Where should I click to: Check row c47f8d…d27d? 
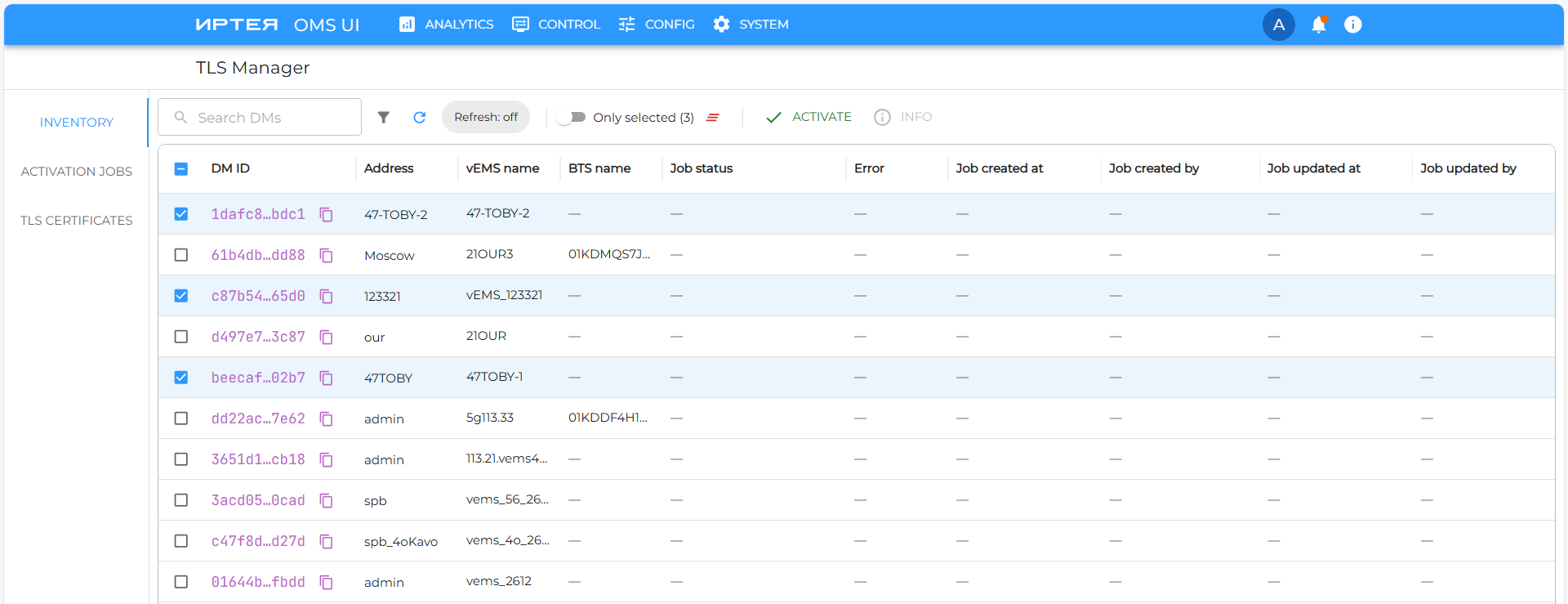pos(181,541)
